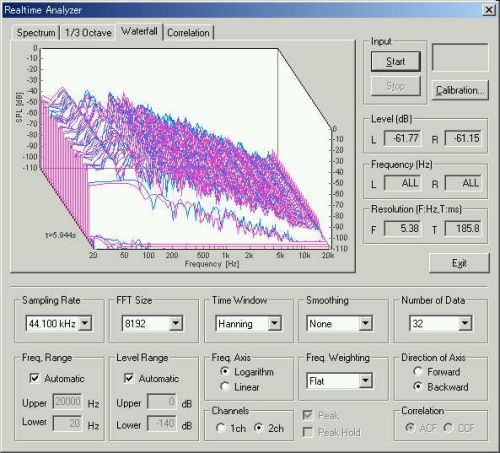
Task: Click the Freq. Range Lower Hz field
Action: (x=67, y=423)
